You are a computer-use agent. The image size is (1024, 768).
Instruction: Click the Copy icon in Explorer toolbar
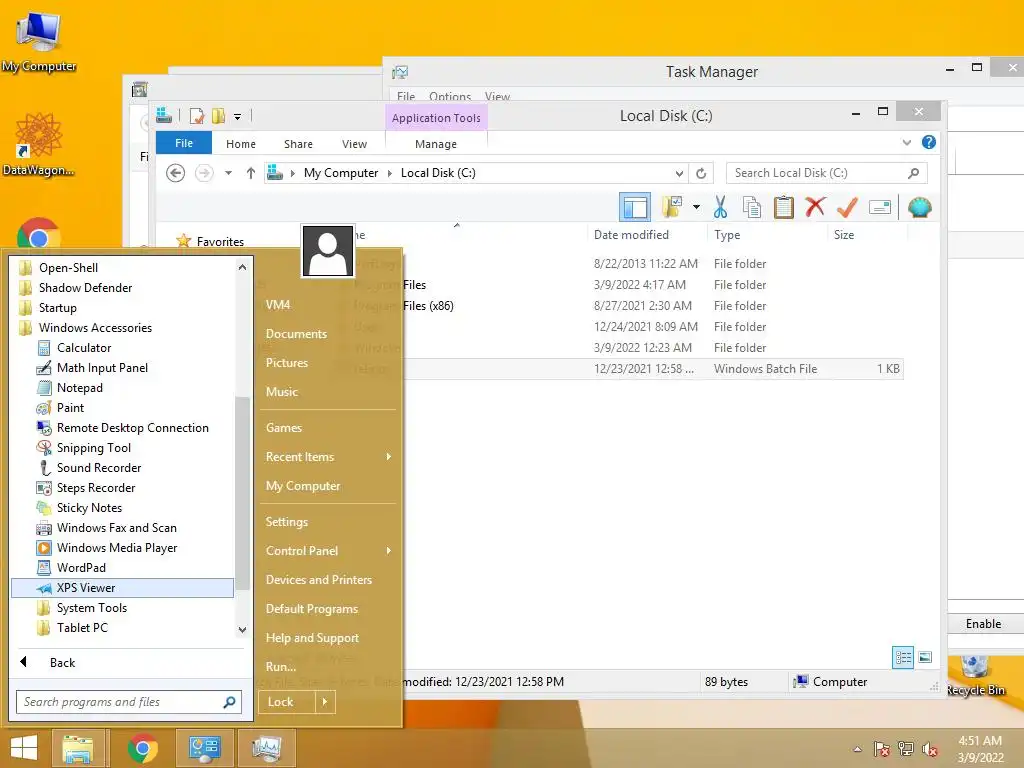752,208
